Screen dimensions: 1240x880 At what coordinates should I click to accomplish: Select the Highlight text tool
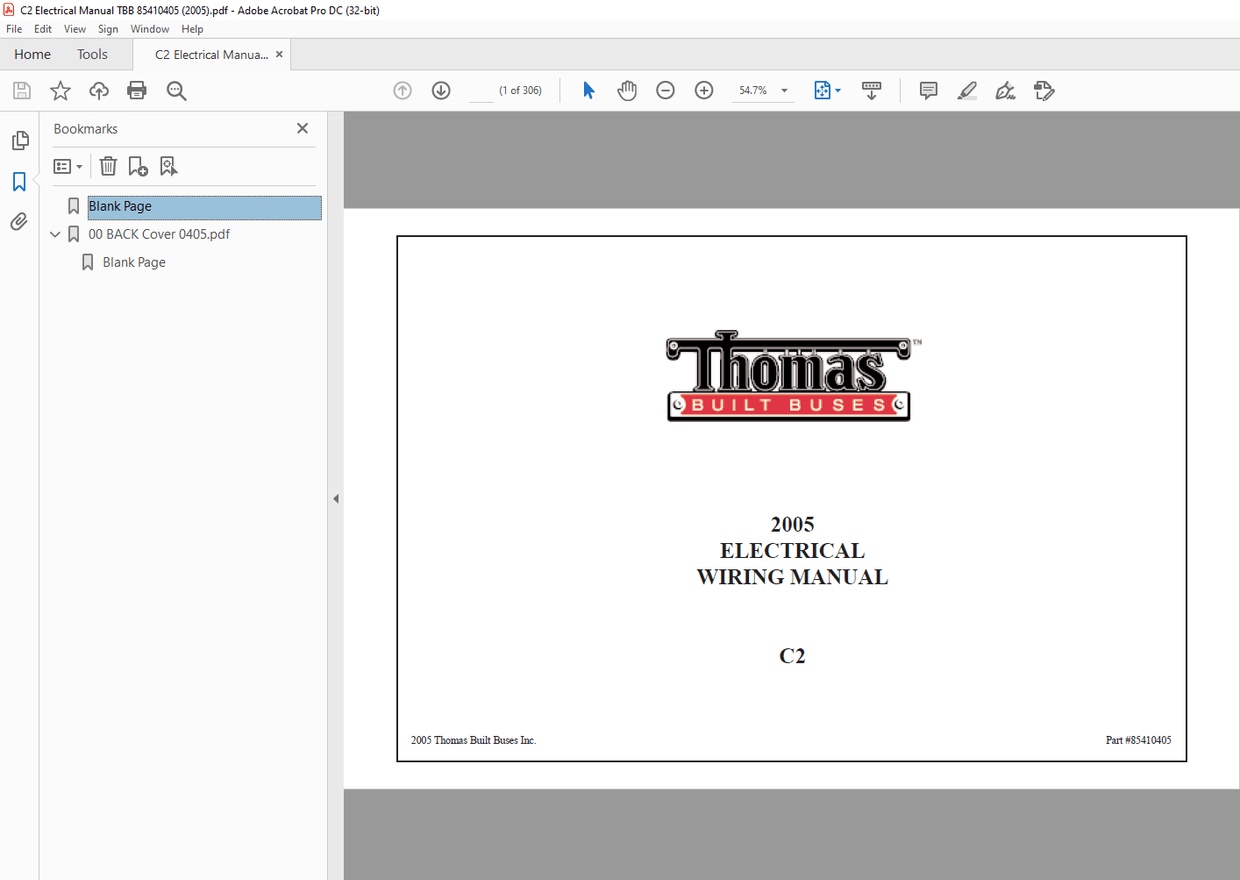click(966, 90)
